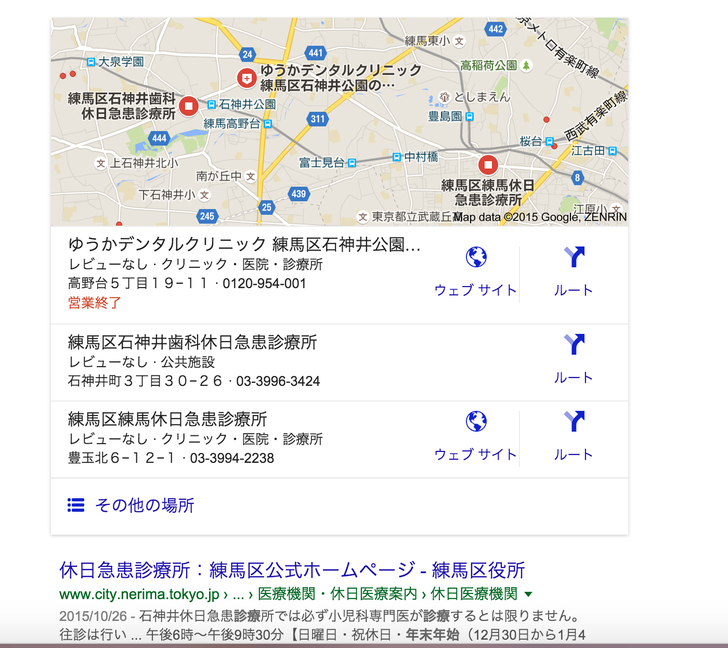Open website globe icon for ゆうかデンタルクリニック
728x648 pixels.
[x=476, y=257]
